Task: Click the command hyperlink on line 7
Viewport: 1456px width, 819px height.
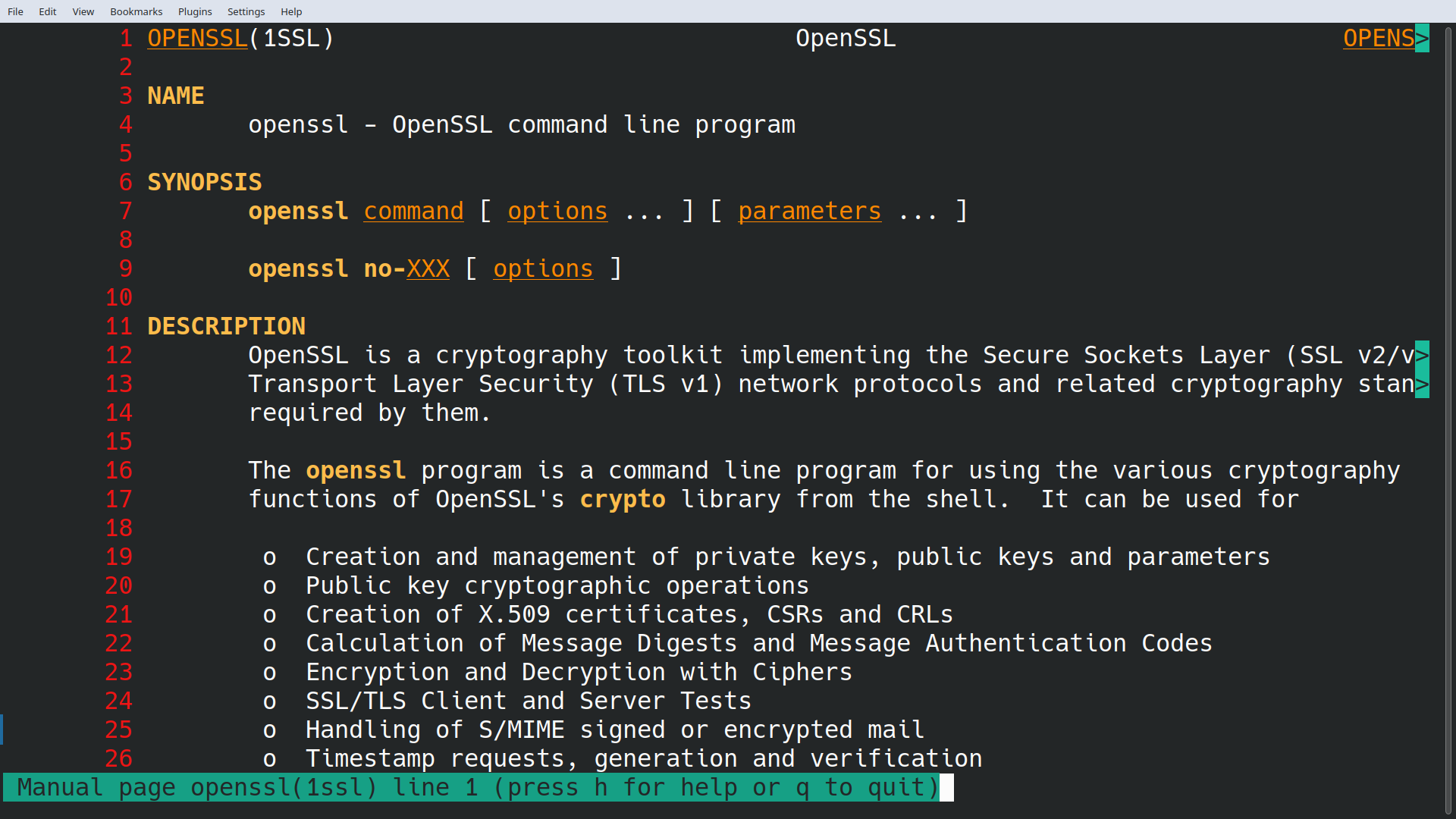Action: 413,211
